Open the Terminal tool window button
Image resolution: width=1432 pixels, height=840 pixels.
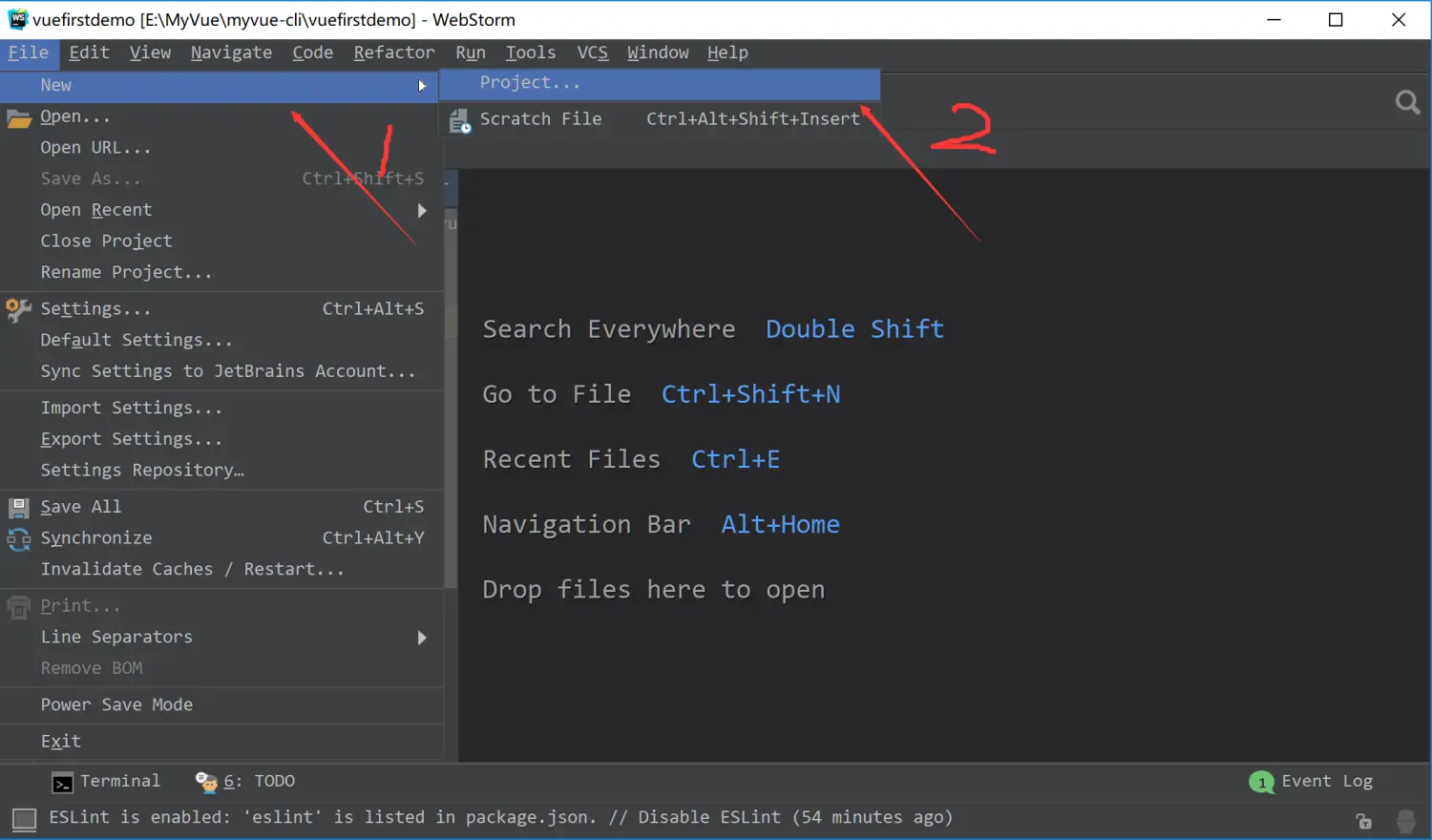[106, 783]
